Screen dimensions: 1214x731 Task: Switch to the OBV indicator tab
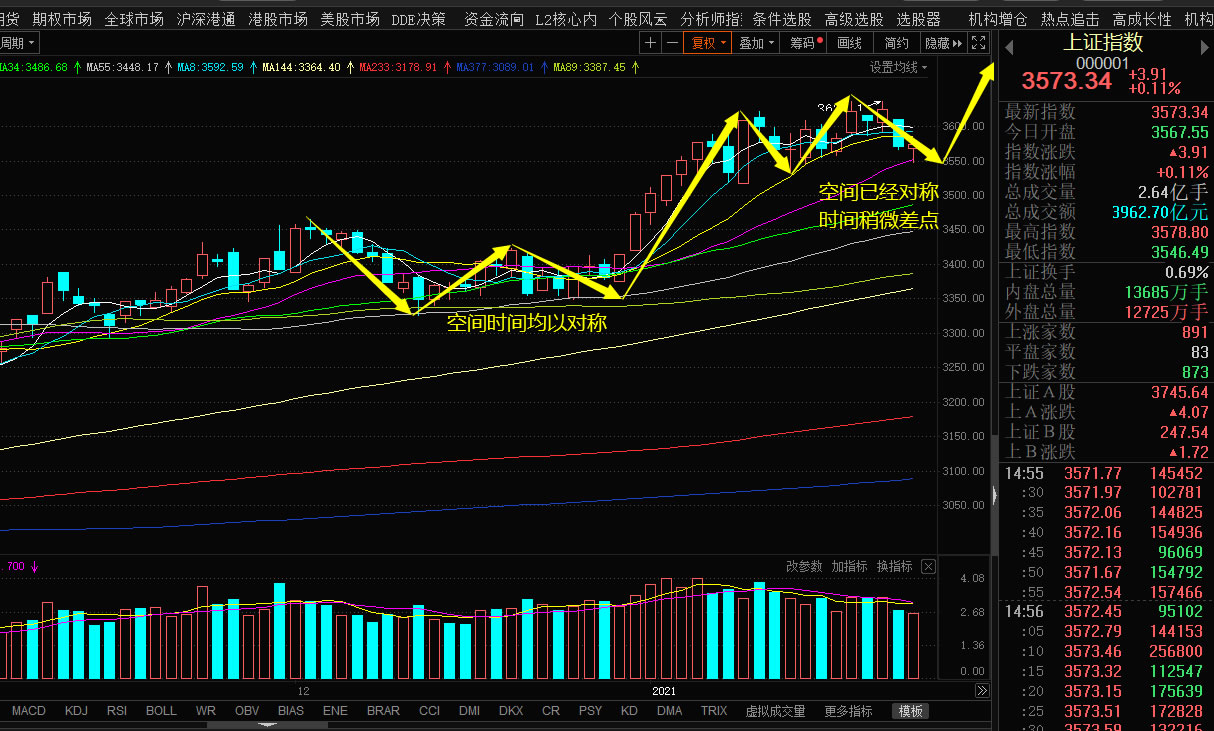pos(247,711)
